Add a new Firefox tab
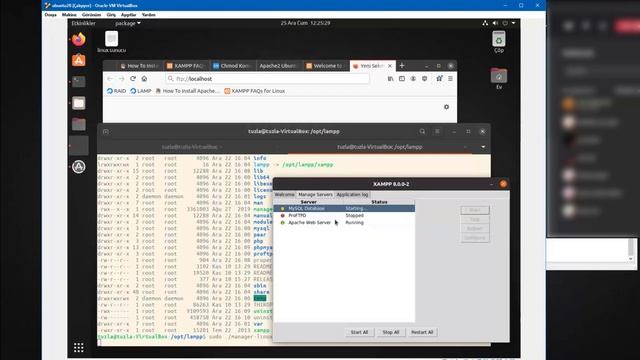The width and height of the screenshot is (640, 360). [402, 65]
